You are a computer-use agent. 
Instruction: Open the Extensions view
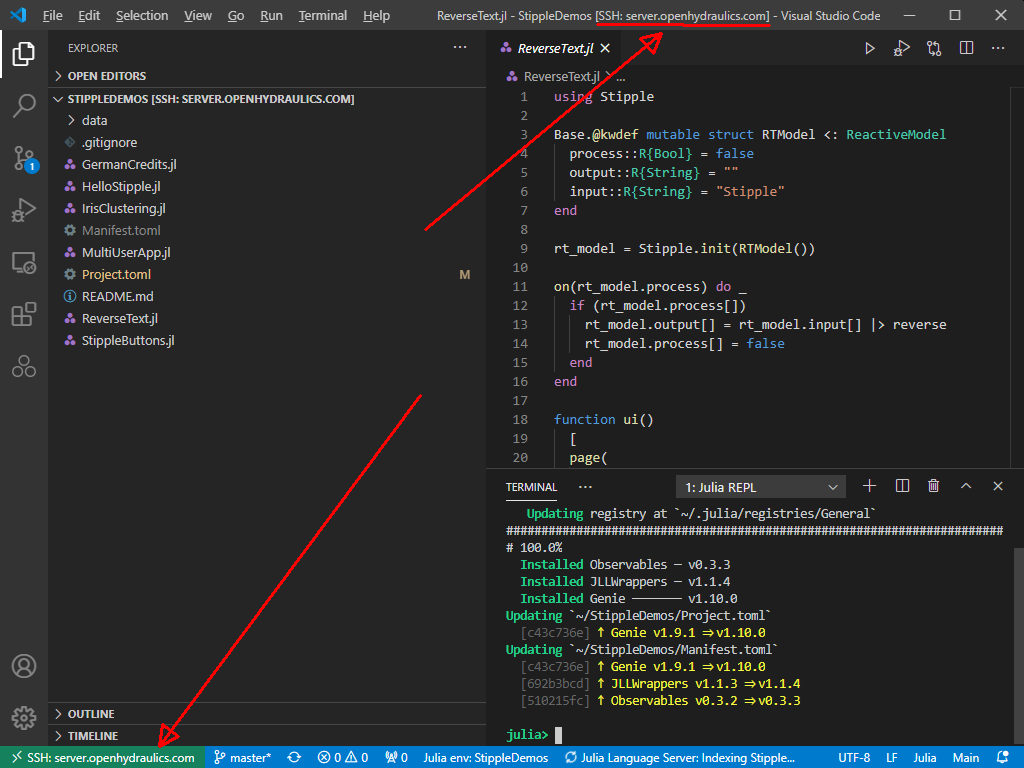click(x=24, y=315)
